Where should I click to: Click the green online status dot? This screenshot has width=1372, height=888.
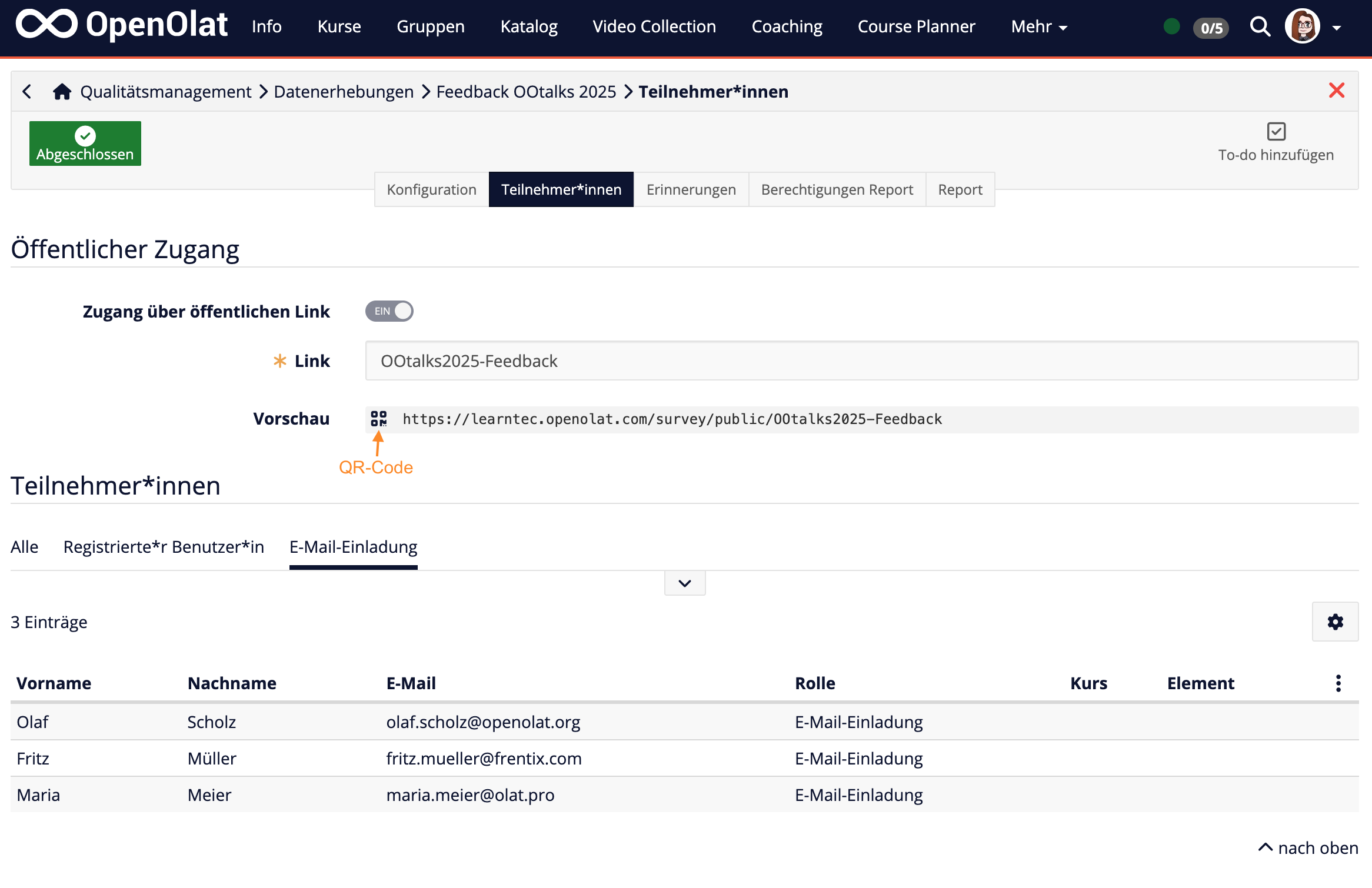coord(1171,26)
